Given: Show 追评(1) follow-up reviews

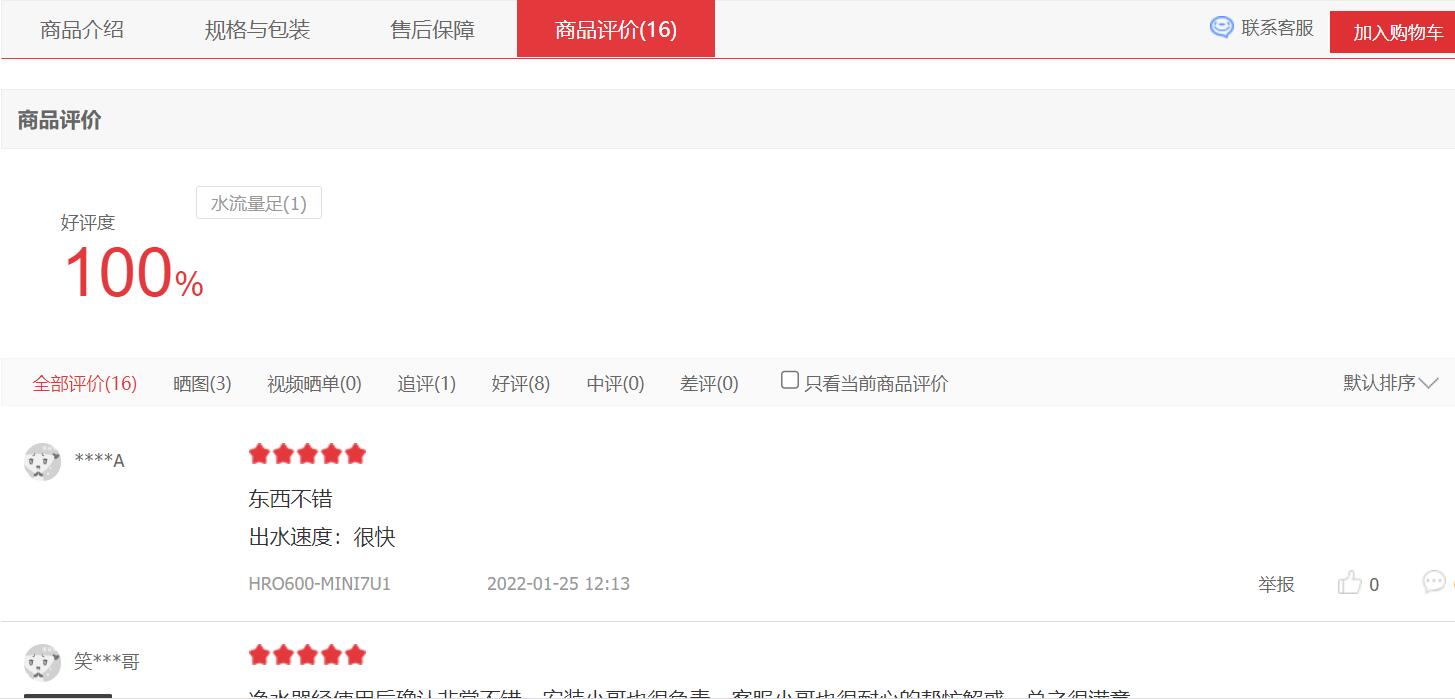Looking at the screenshot, I should click(426, 384).
